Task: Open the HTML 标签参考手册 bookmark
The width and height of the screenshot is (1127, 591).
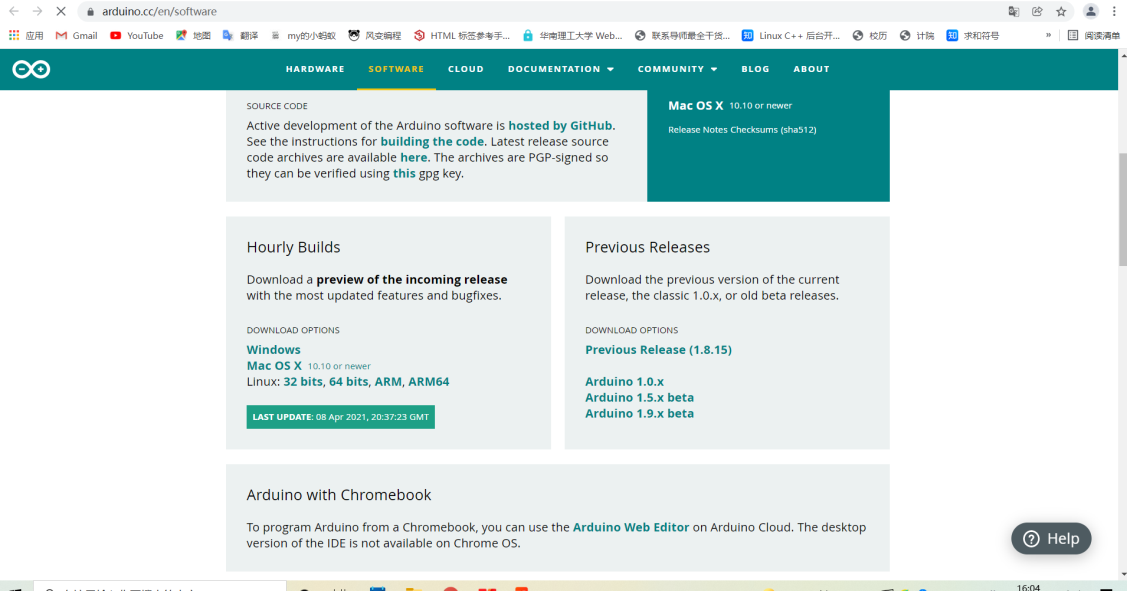Action: pyautogui.click(x=461, y=35)
